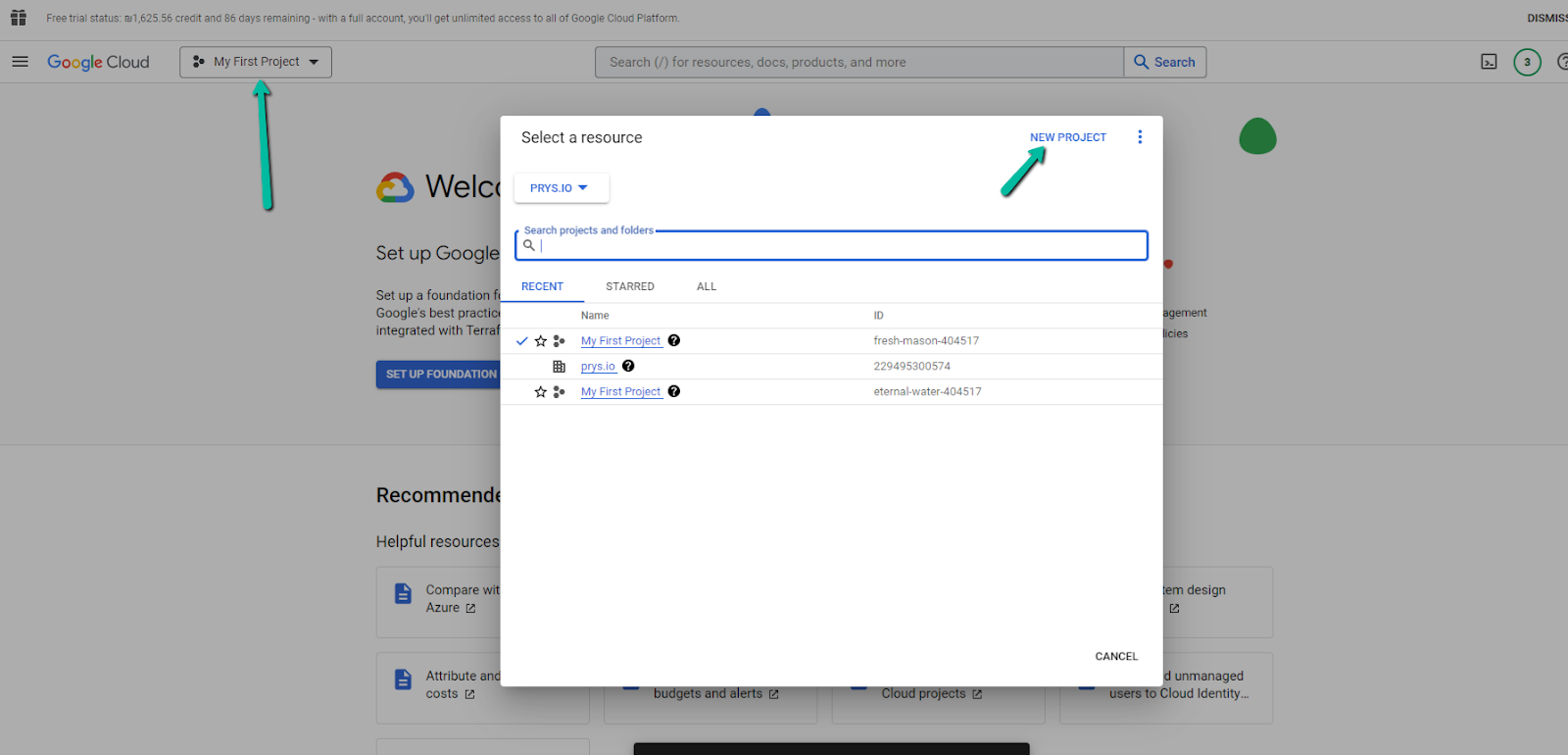1568x755 pixels.
Task: Open the Compare with Azure external link icon
Action: click(x=470, y=609)
